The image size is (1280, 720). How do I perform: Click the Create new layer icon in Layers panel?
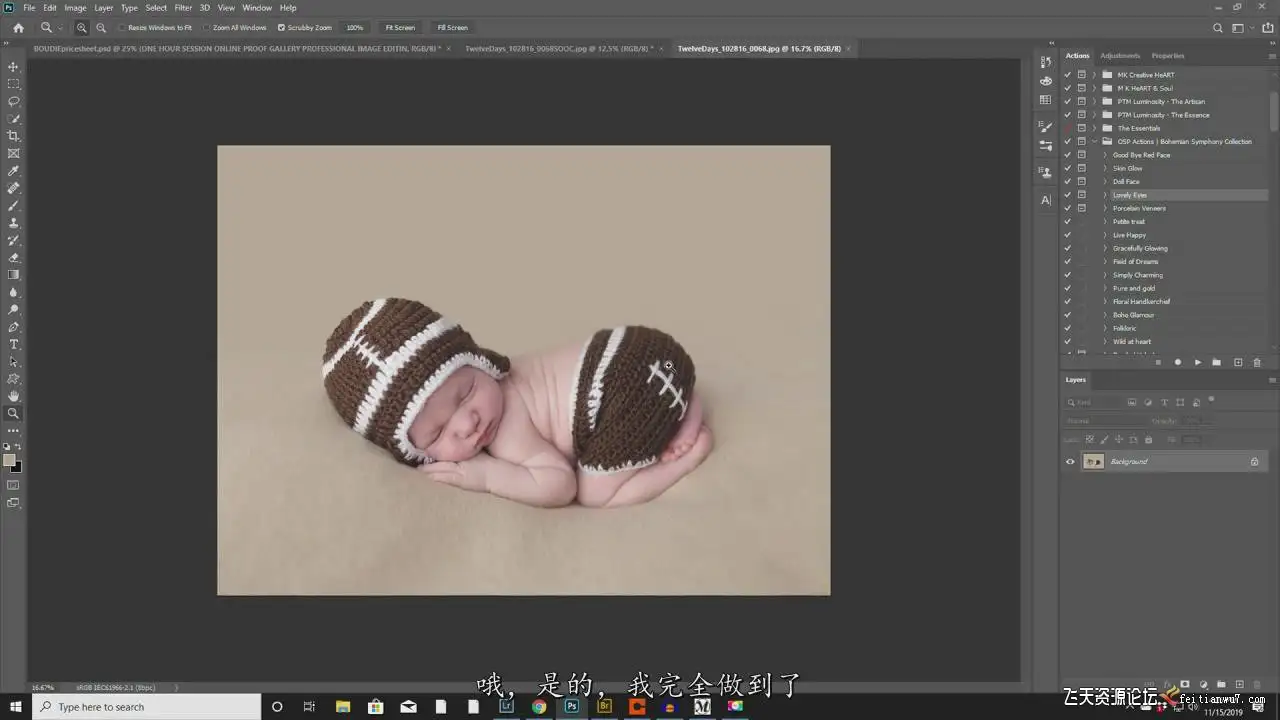[1238, 686]
